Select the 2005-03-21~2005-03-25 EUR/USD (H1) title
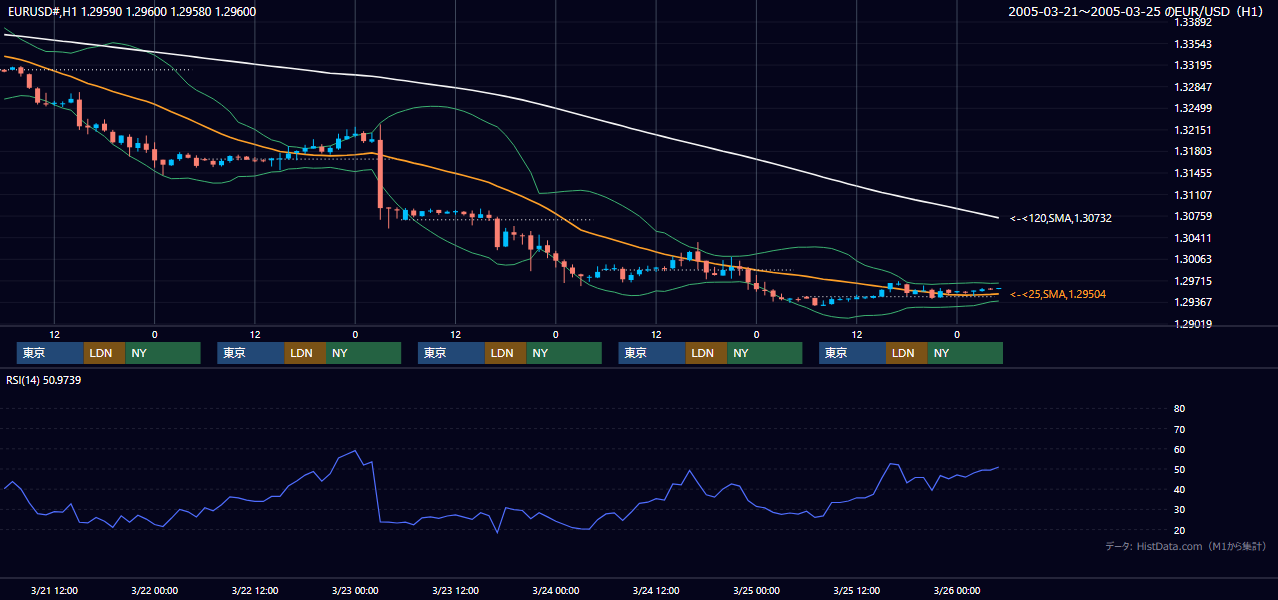This screenshot has width=1278, height=600. pyautogui.click(x=1138, y=12)
